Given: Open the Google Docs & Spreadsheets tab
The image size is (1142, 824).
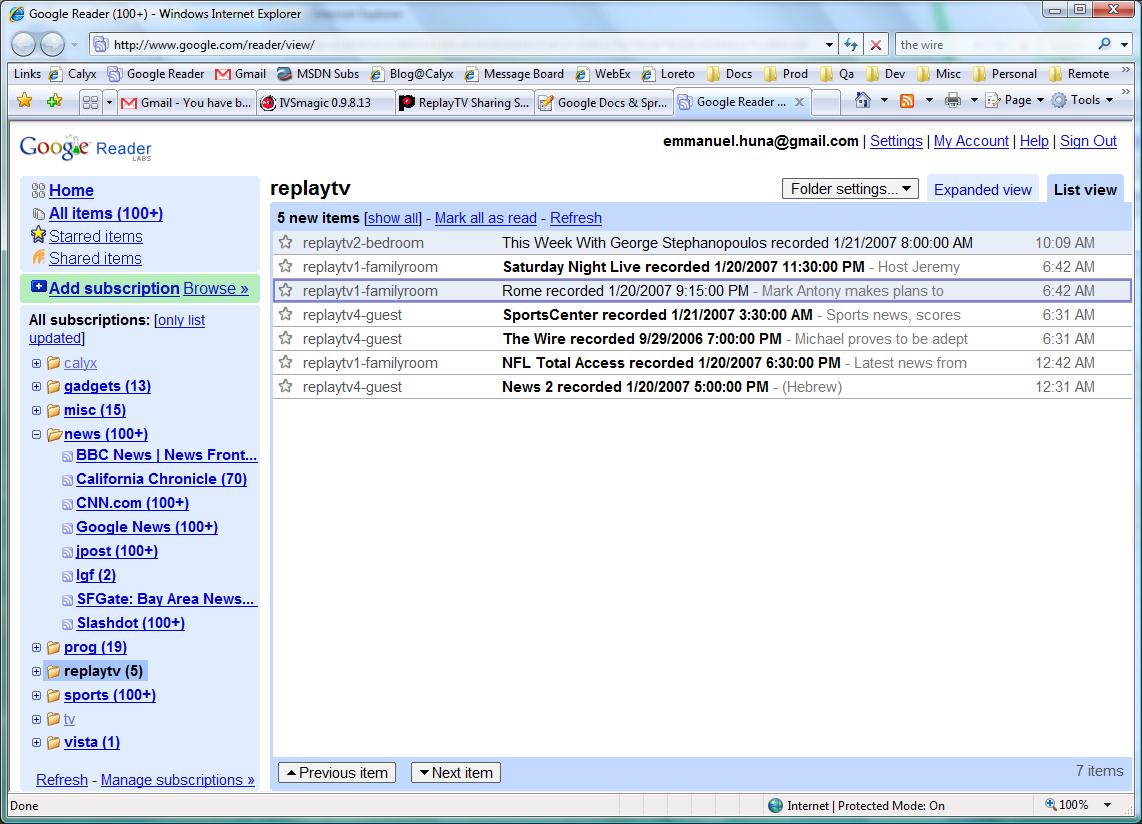Looking at the screenshot, I should pos(603,103).
